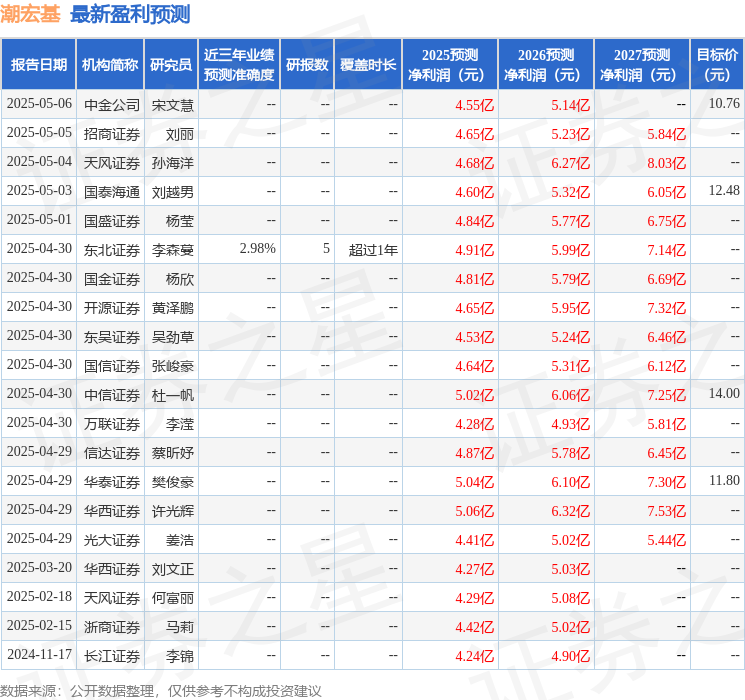
Task: Select the 2026预测净利润 column header
Action: 546,64
